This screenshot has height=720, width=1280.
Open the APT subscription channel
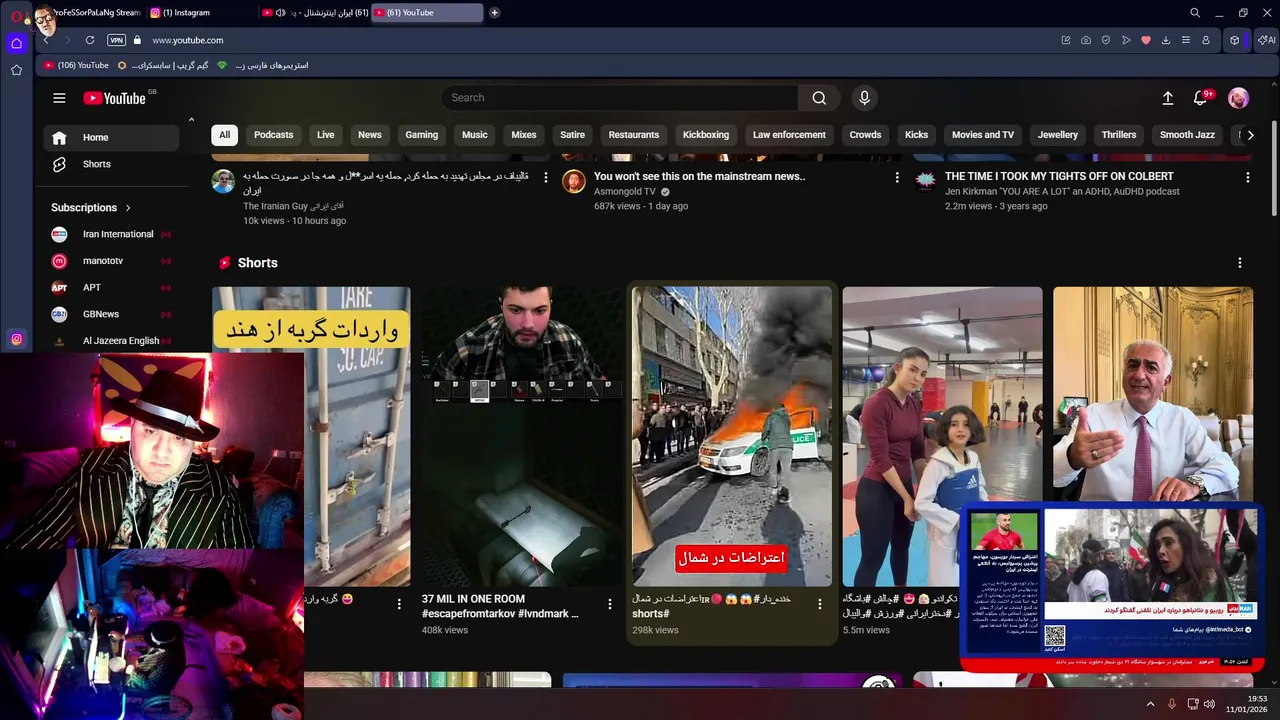110,288
